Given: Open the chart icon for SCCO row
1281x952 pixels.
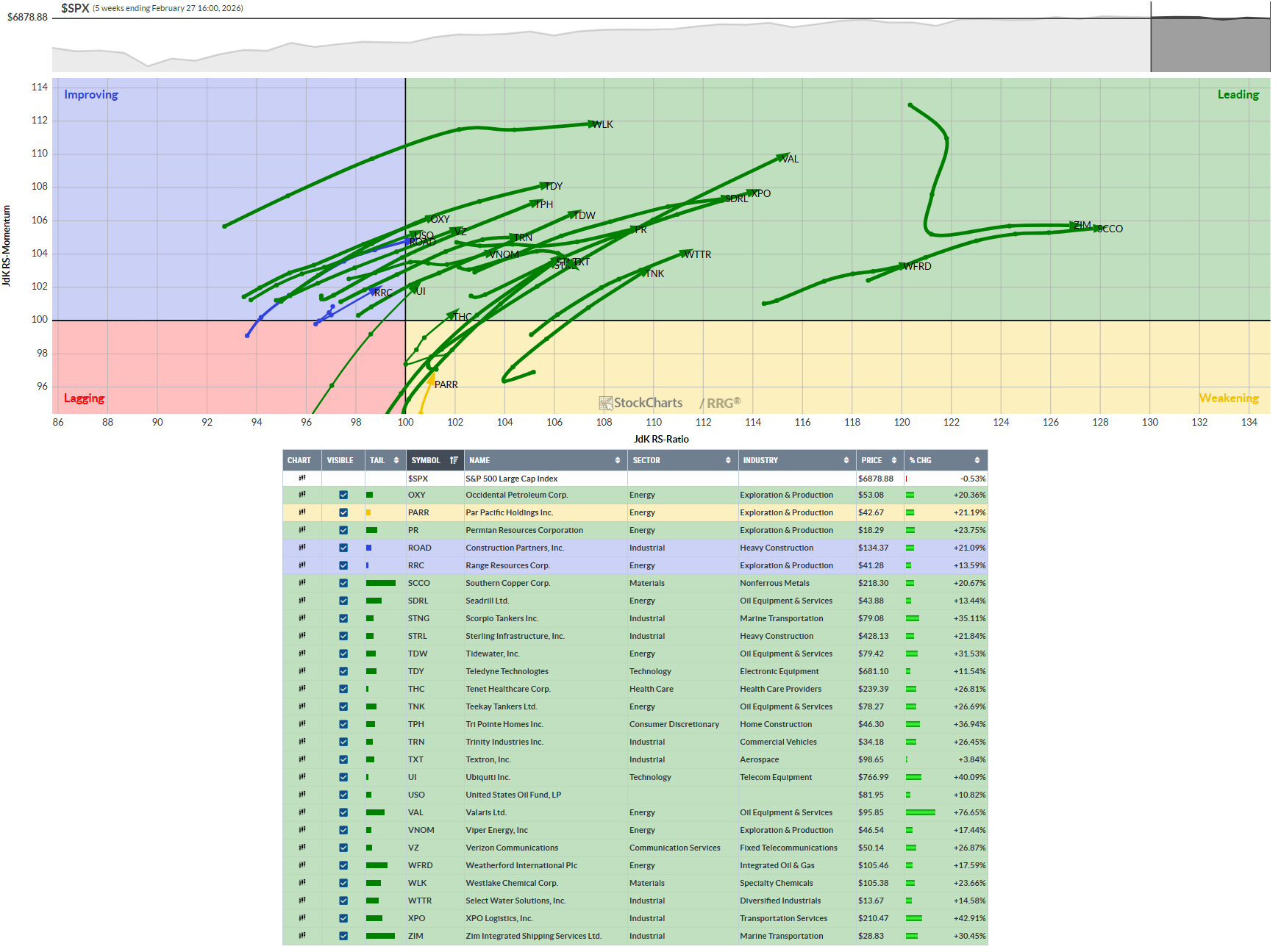Looking at the screenshot, I should click(302, 583).
